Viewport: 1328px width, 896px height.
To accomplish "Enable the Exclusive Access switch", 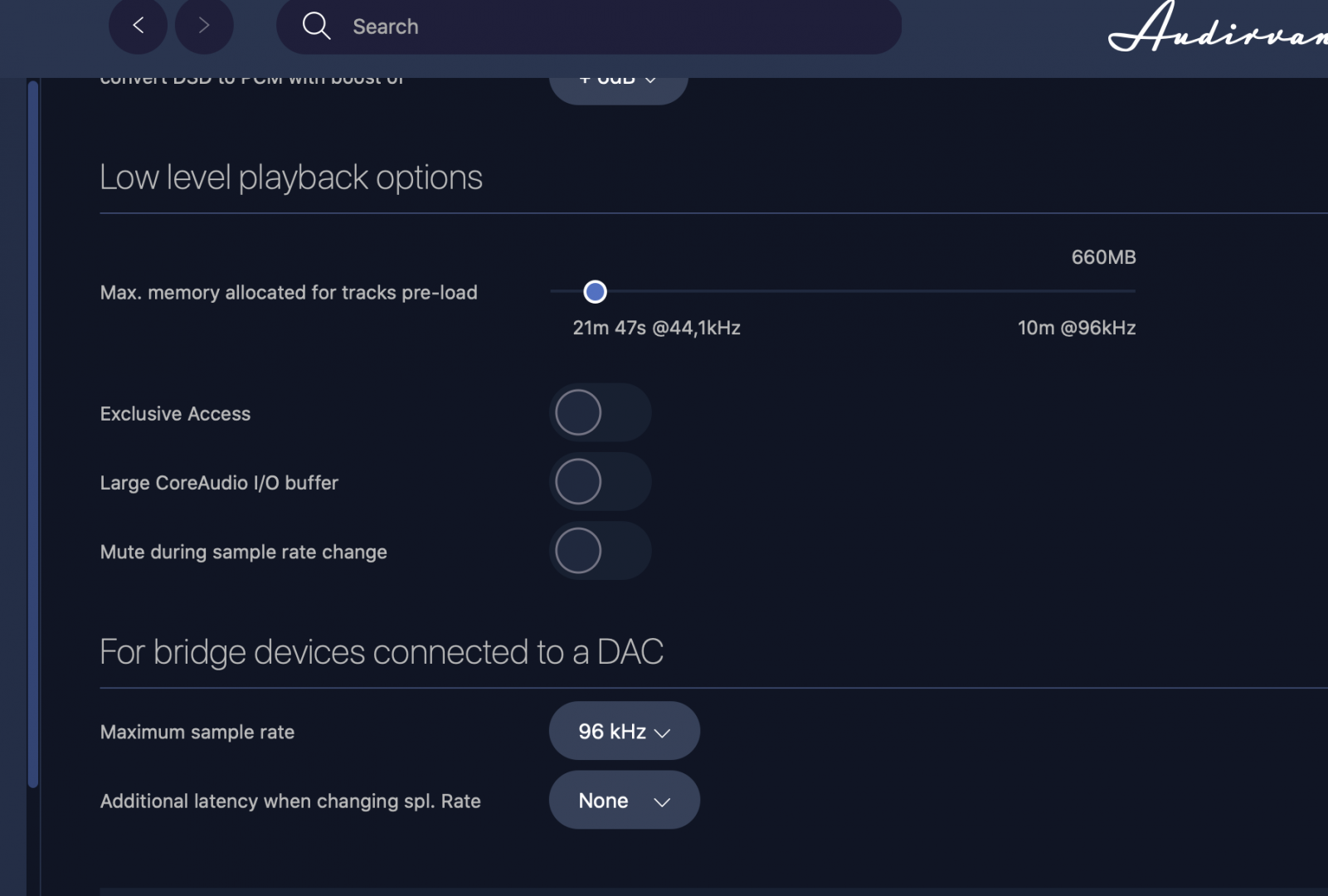I will 600,412.
